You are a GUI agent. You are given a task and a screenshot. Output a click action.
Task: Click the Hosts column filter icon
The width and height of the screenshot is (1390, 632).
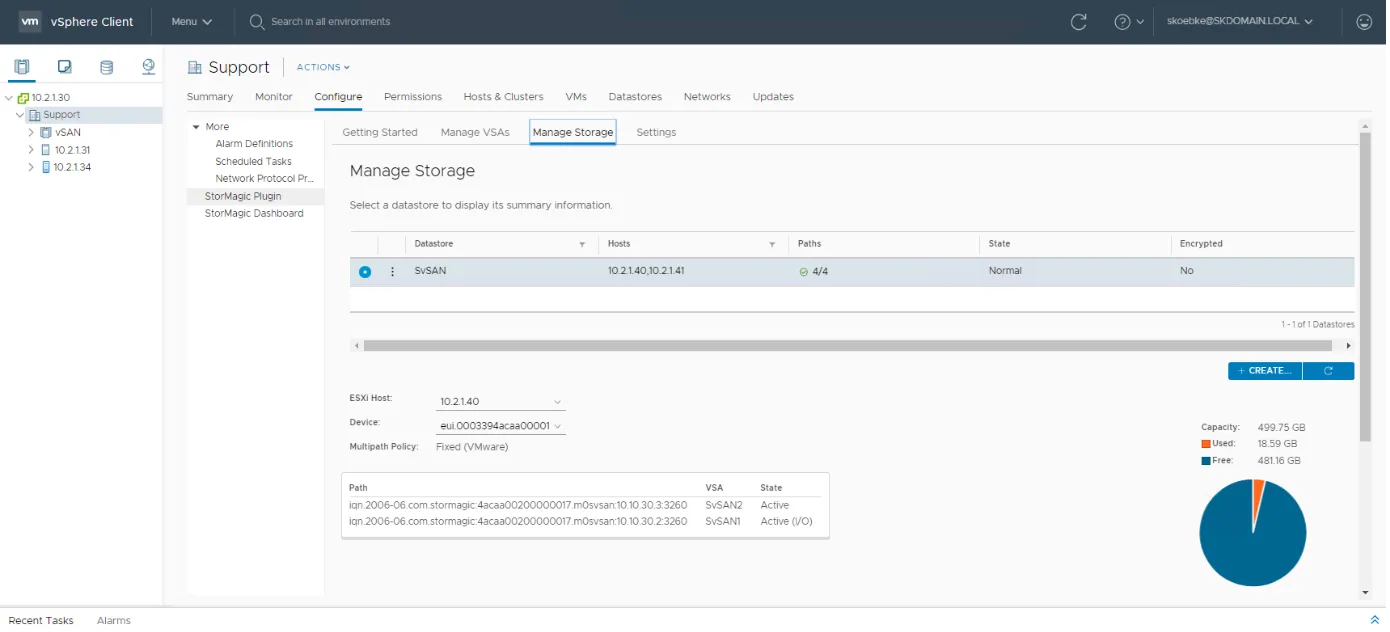772,244
